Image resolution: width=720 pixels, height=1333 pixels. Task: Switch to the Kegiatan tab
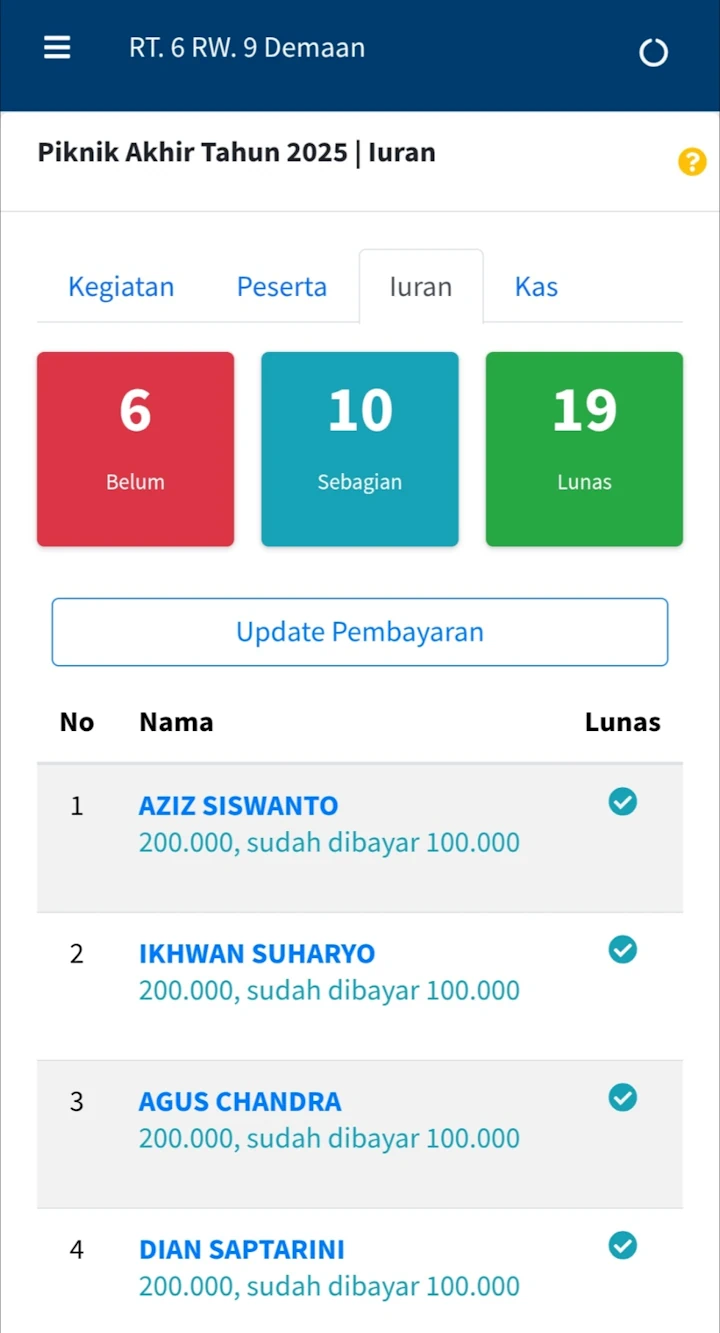(121, 287)
